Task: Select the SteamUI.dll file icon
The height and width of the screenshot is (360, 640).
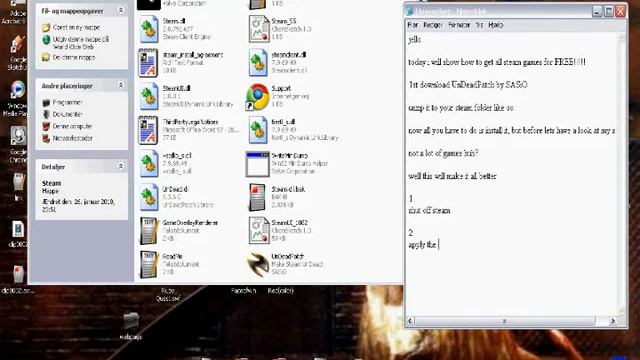Action: pos(149,96)
